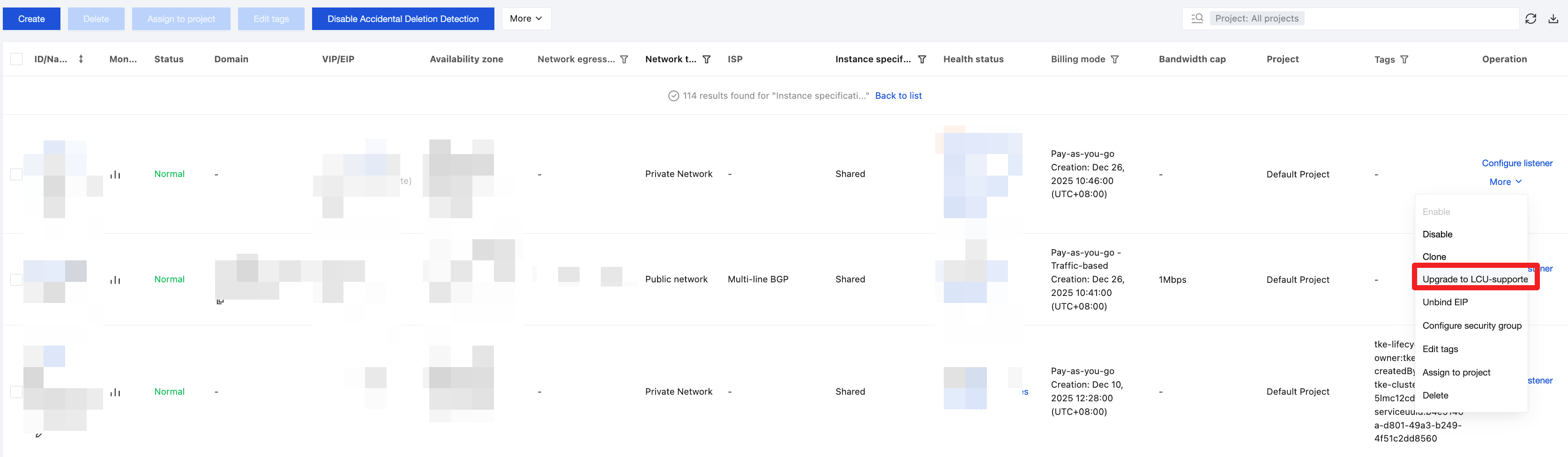The width and height of the screenshot is (1568, 457).
Task: Choose Configure security group from menu
Action: click(1471, 325)
